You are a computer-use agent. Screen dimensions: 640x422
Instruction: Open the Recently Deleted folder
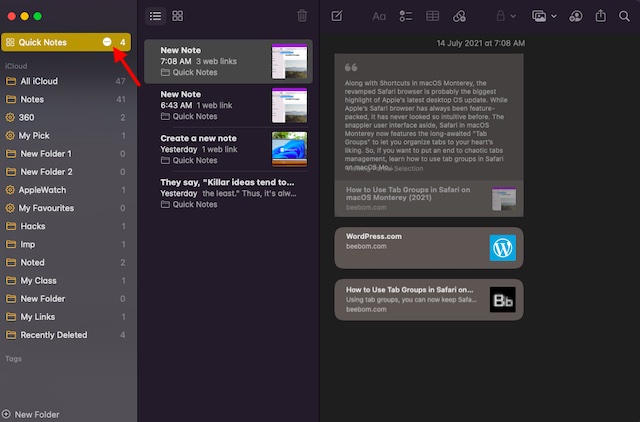click(53, 335)
